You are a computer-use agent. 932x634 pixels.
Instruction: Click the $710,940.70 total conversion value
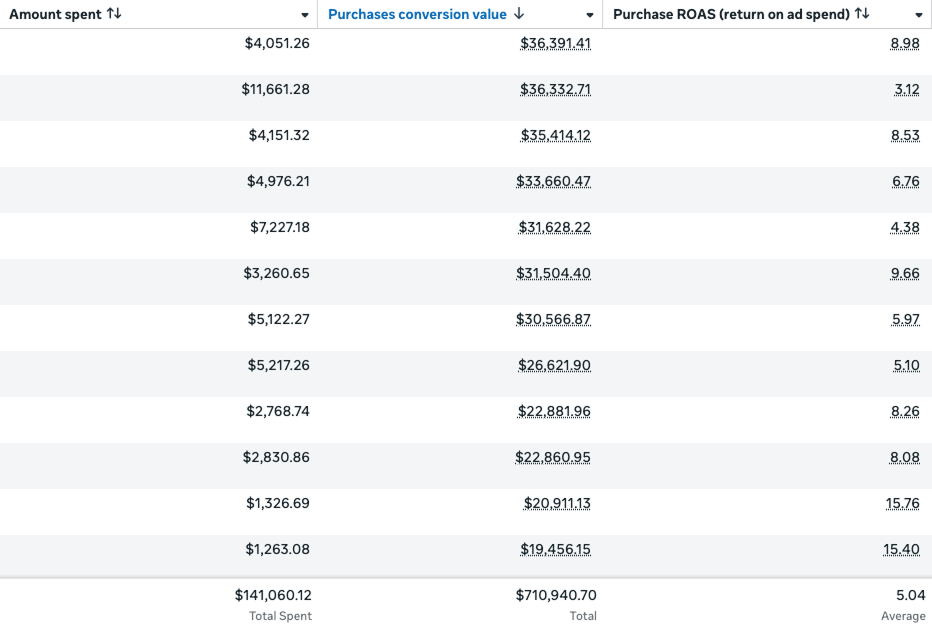(x=556, y=595)
